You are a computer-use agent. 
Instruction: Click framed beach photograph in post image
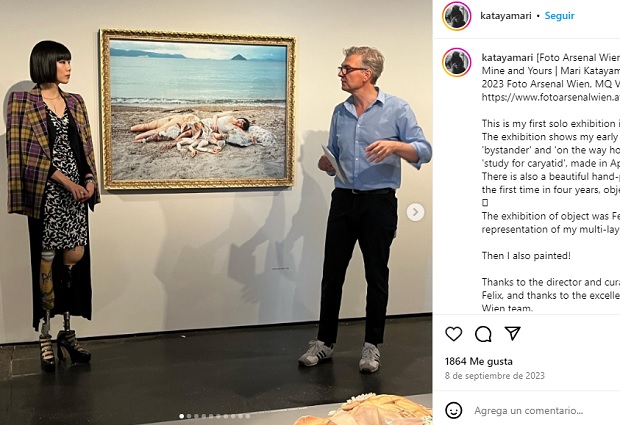(197, 110)
